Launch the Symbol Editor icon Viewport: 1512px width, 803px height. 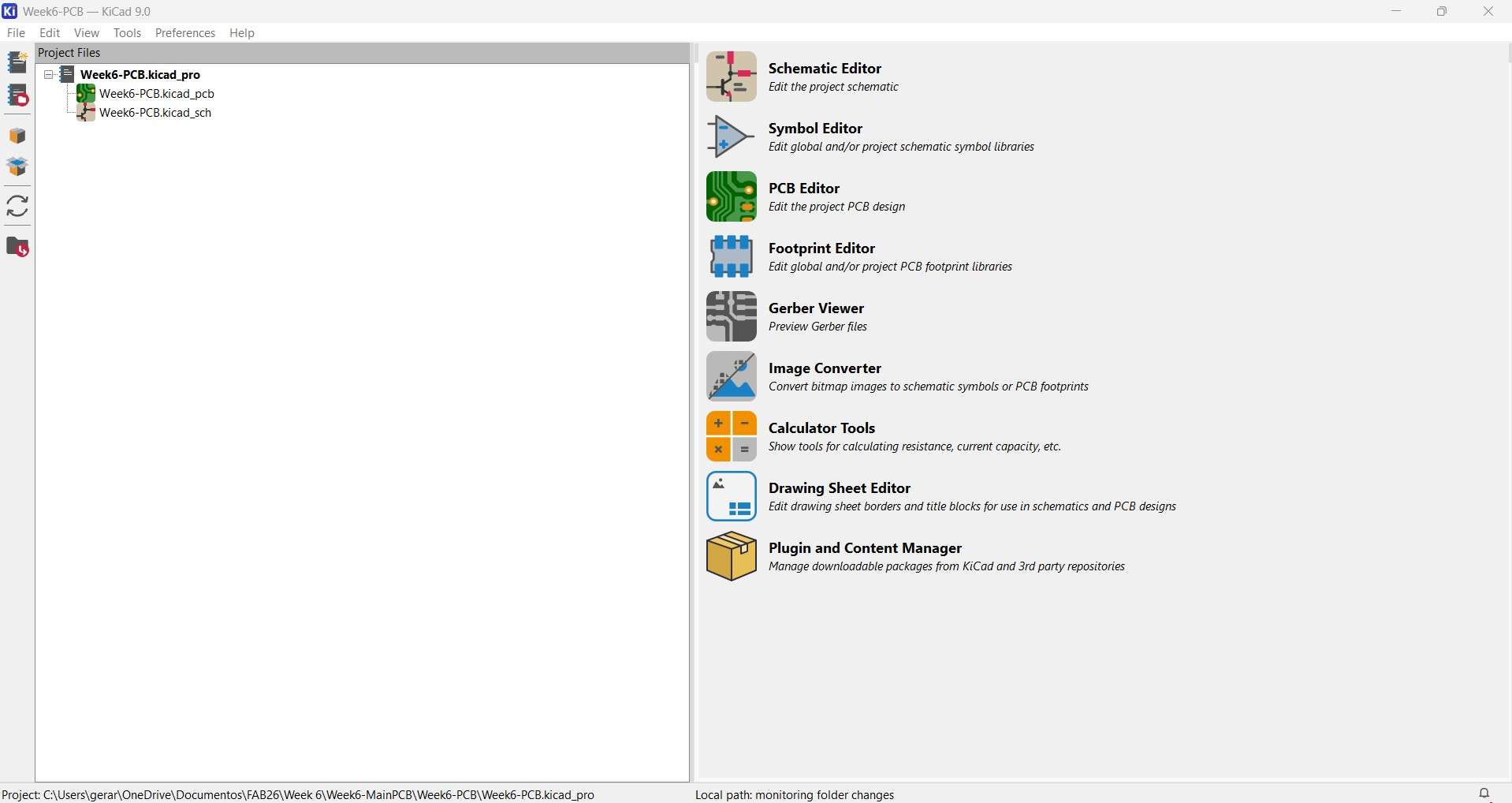pyautogui.click(x=732, y=137)
